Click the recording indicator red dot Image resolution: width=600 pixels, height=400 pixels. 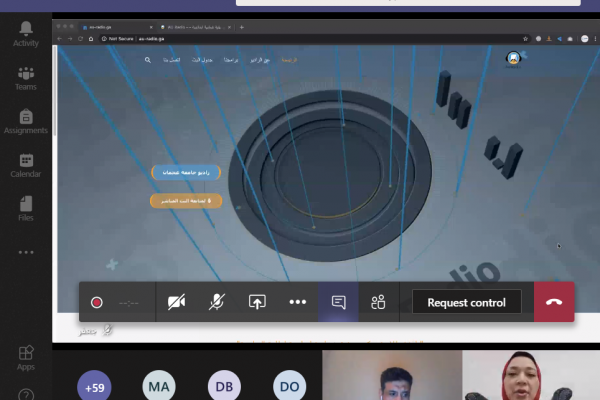point(97,302)
